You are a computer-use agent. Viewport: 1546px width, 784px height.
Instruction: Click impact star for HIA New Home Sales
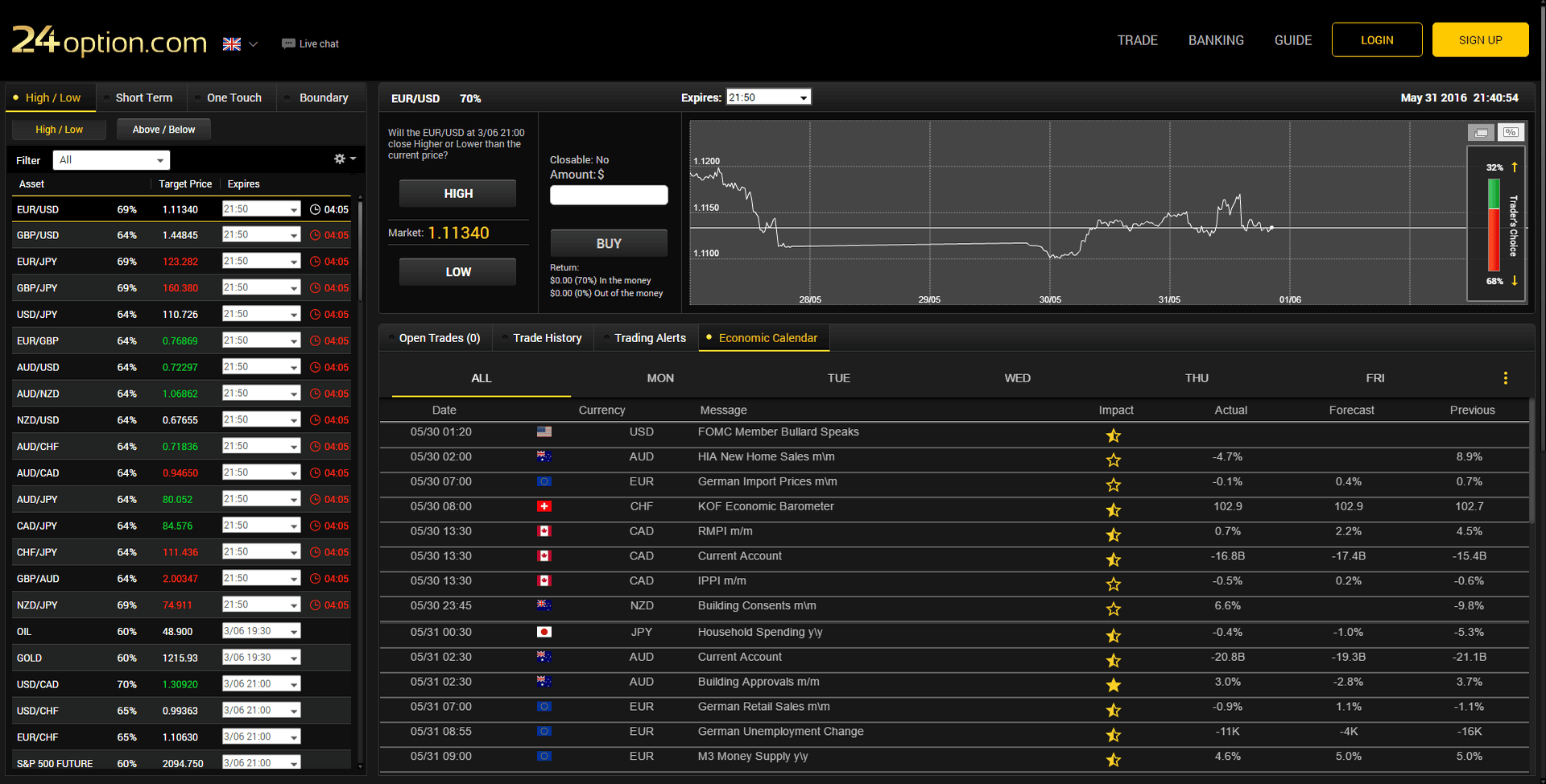(x=1114, y=460)
